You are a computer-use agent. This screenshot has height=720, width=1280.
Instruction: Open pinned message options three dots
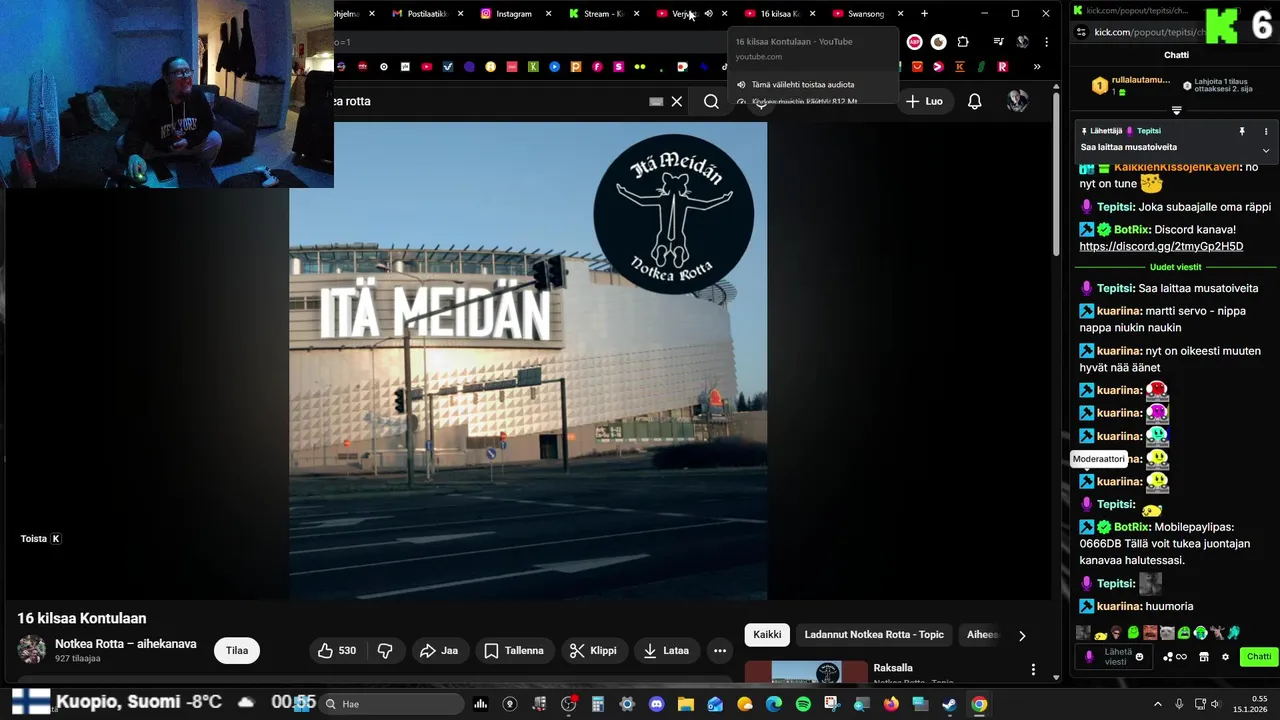(1265, 131)
